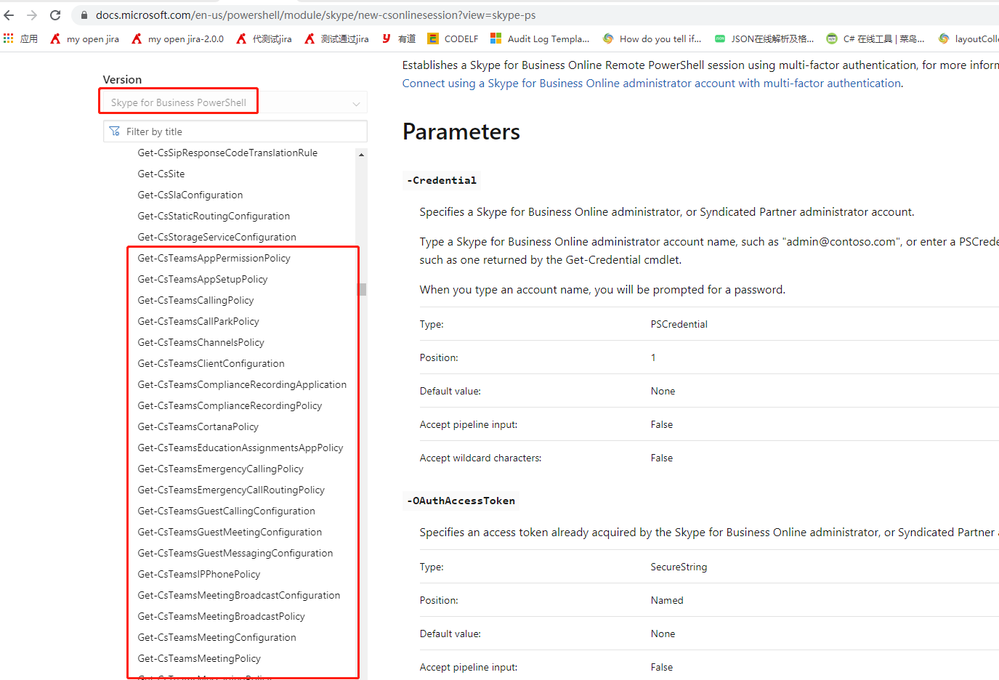Open Get-CsTeamsEmergencyCallingPolicy
The width and height of the screenshot is (999, 680).
[220, 468]
